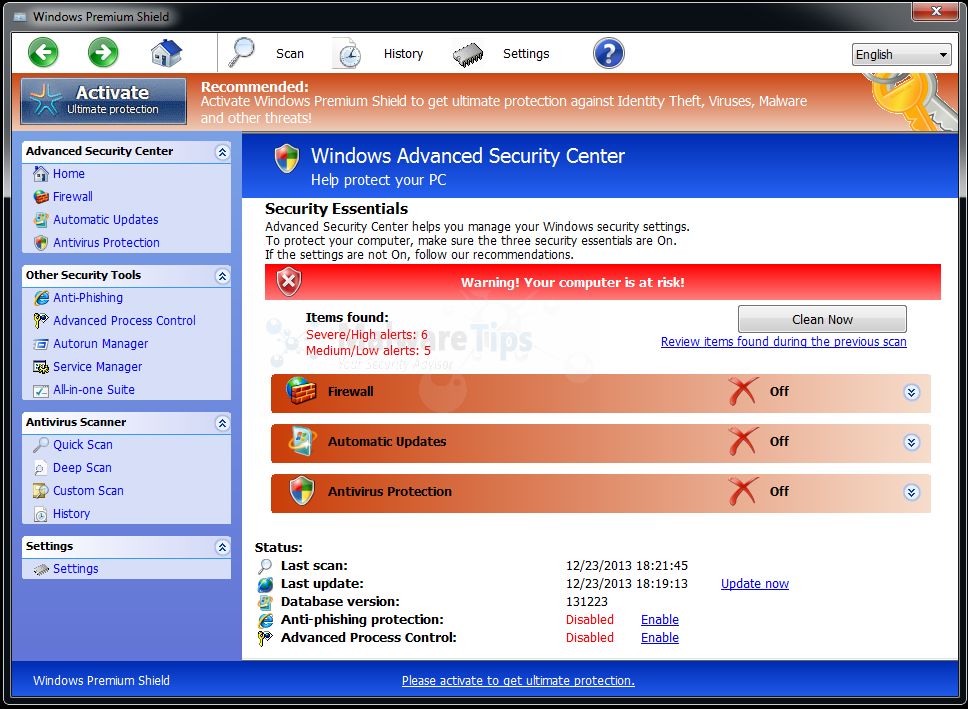Click the clock History toolbar icon

(347, 53)
